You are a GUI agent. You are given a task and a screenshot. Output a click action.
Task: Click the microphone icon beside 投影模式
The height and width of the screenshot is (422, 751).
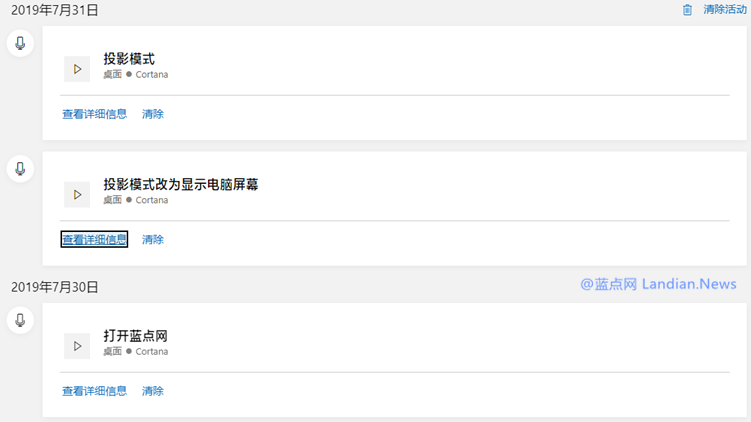tap(20, 43)
